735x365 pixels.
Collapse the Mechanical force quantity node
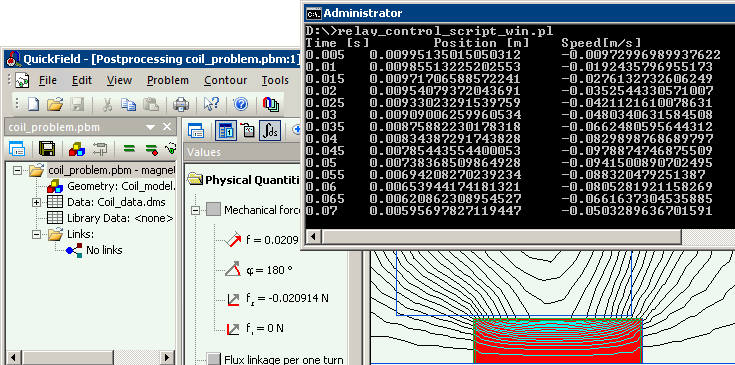tap(195, 210)
